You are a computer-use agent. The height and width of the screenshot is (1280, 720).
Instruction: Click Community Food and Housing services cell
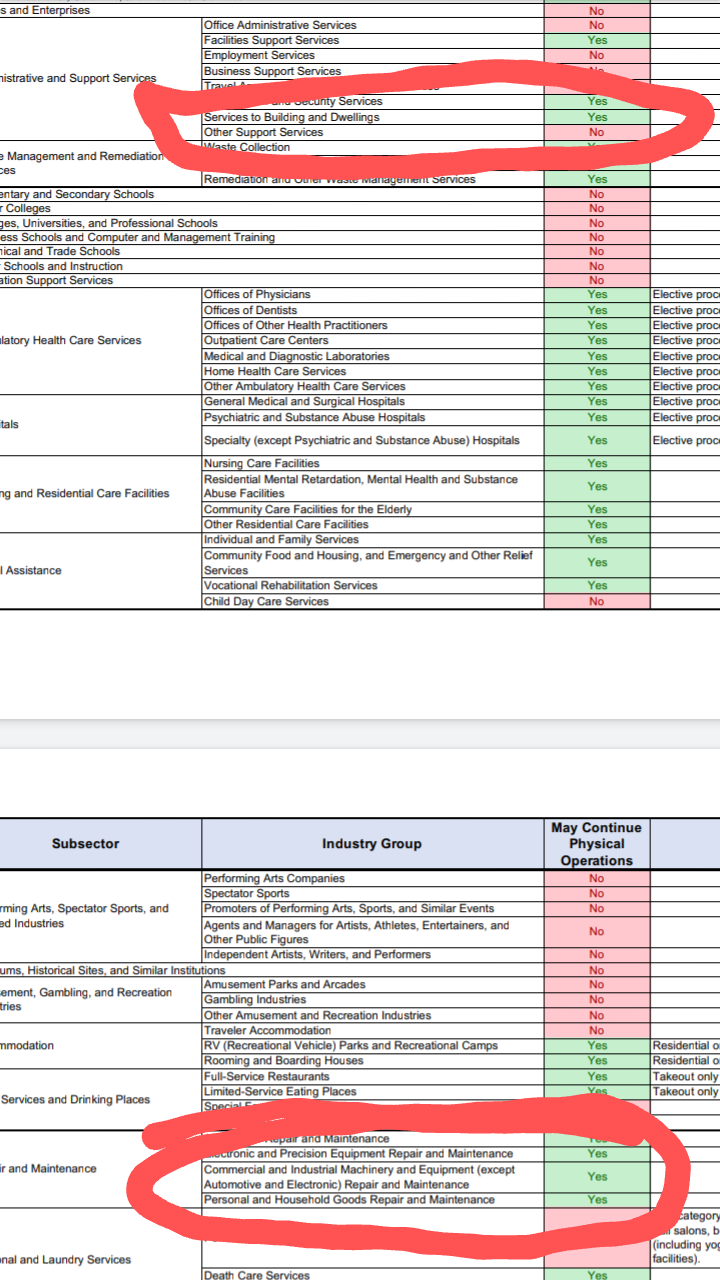pyautogui.click(x=373, y=562)
